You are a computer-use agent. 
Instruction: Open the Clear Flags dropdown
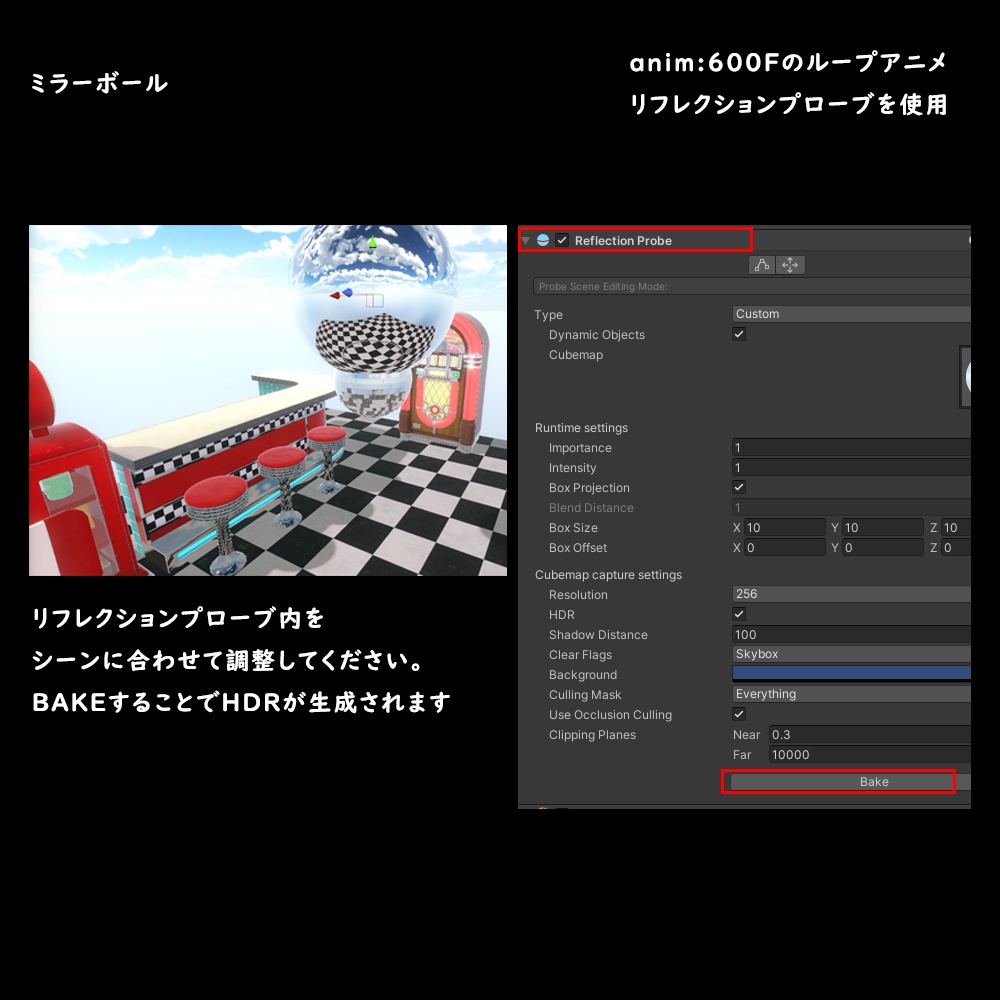point(850,654)
